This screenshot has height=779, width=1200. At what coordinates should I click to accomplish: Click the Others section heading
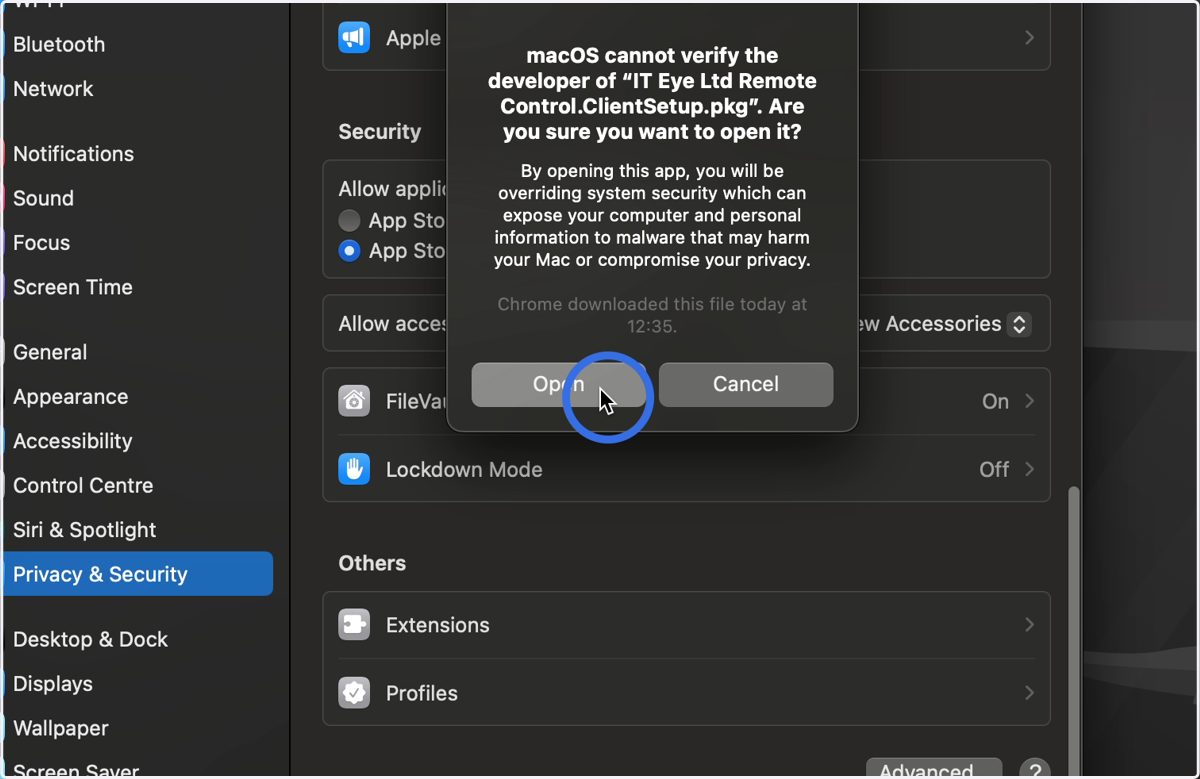(x=372, y=563)
